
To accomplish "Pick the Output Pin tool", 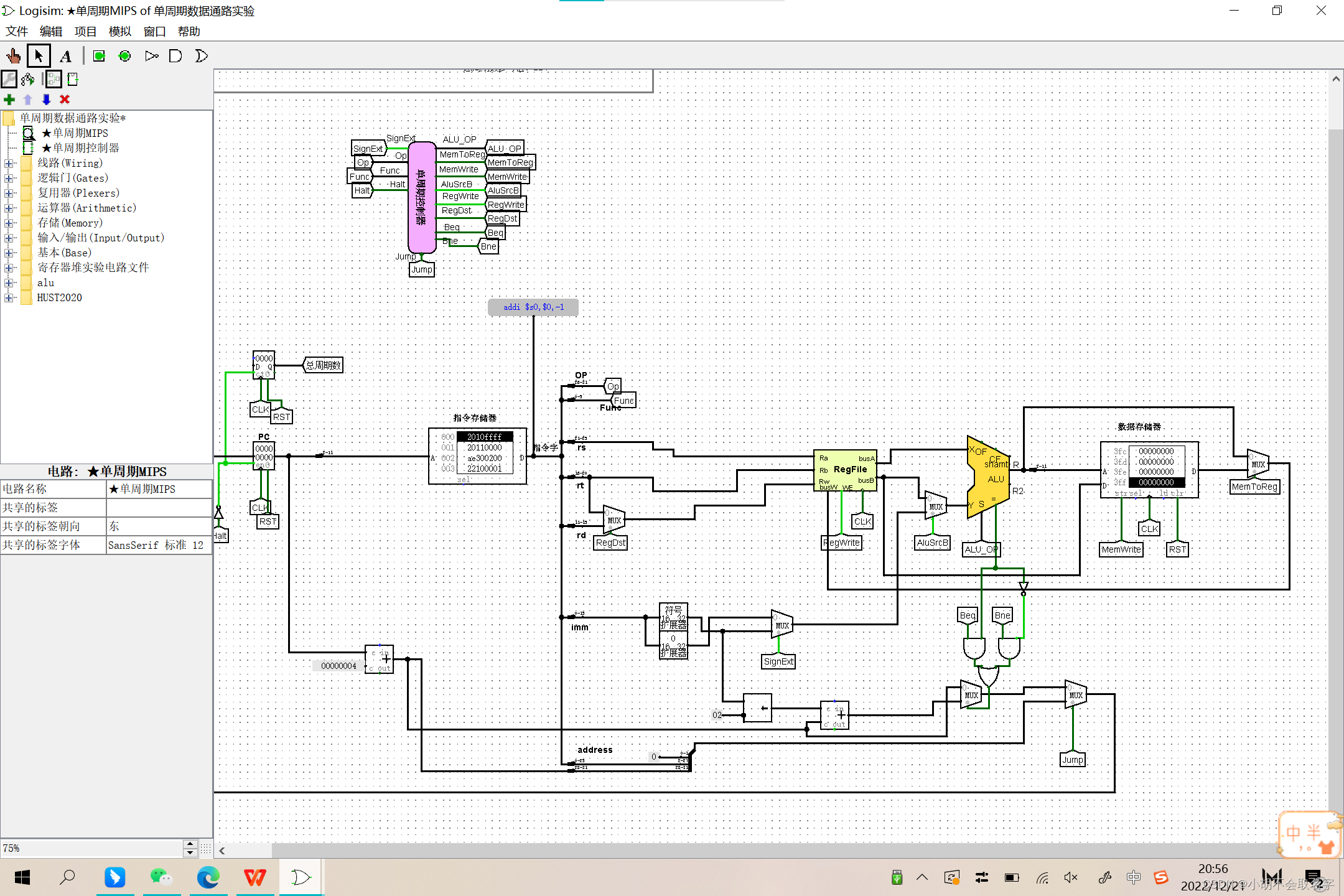I will pos(124,56).
